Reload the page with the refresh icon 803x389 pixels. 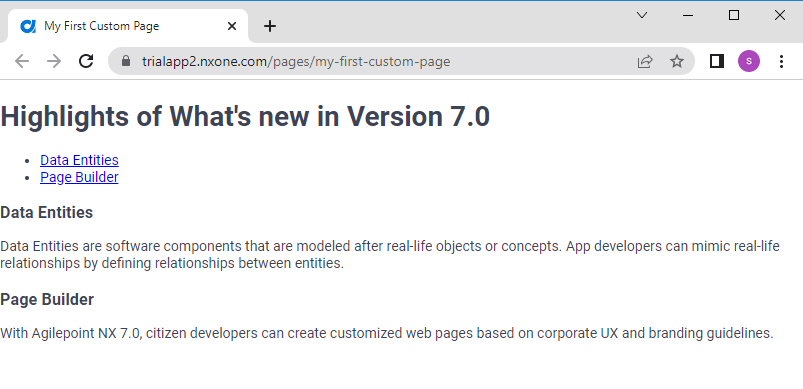click(86, 61)
